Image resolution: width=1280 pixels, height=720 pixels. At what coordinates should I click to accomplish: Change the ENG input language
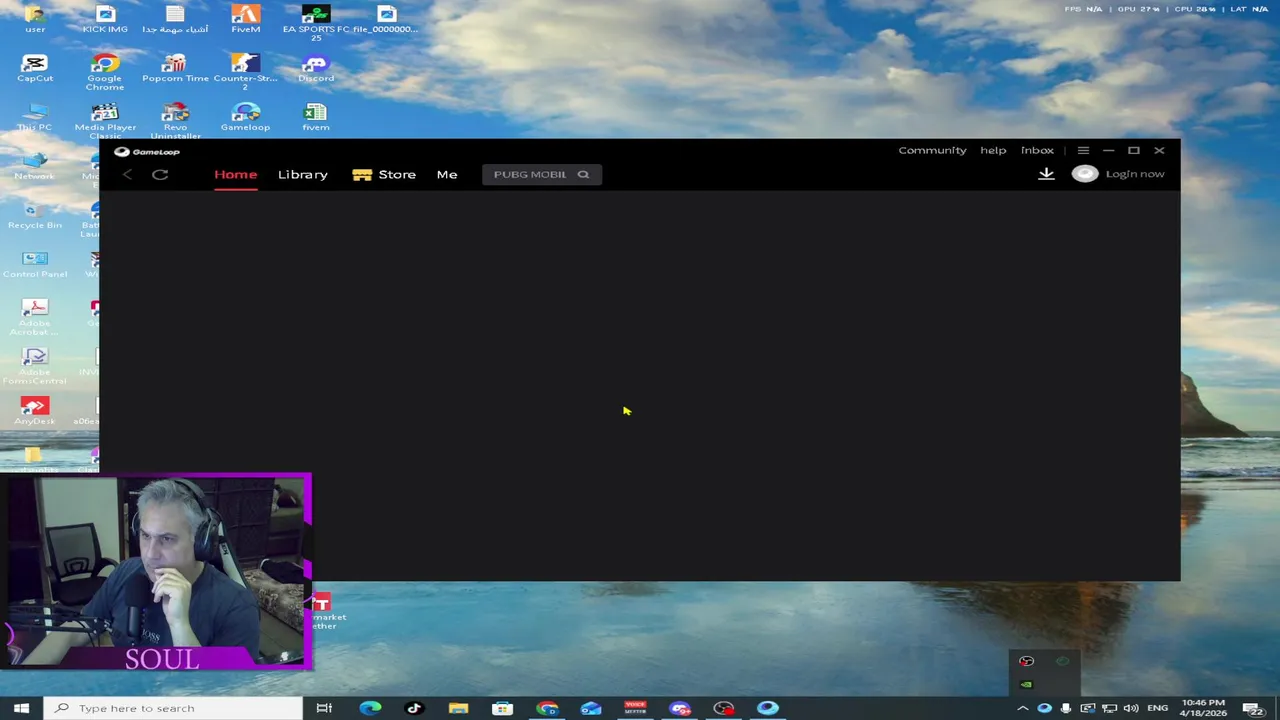pos(1157,708)
